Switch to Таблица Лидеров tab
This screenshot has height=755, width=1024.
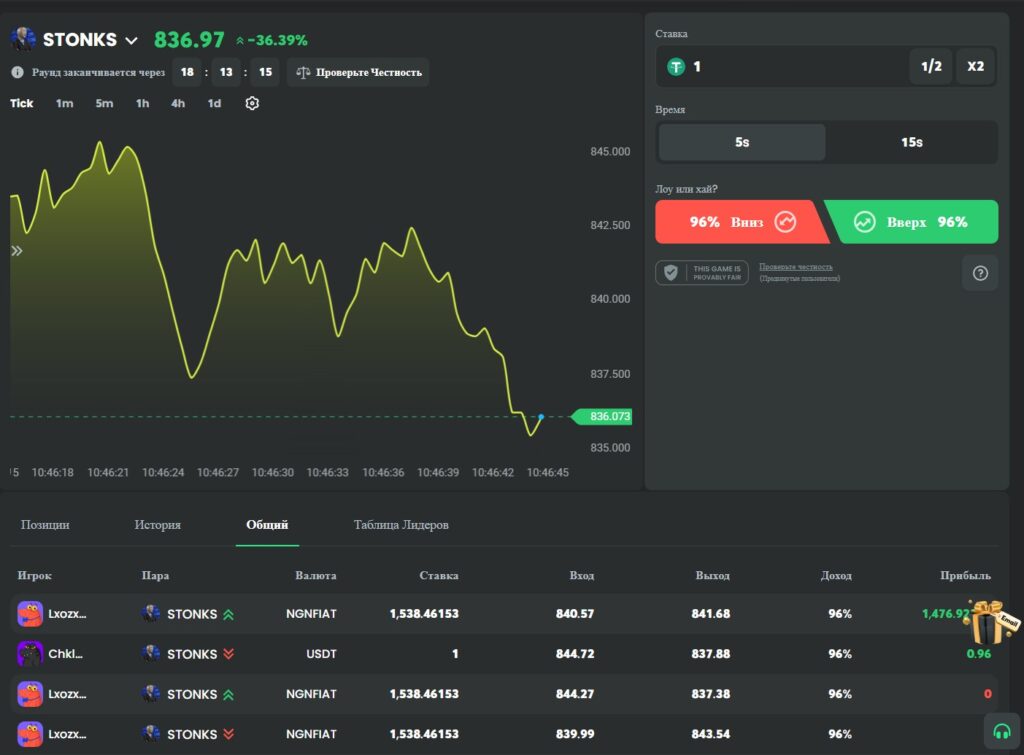pos(401,525)
